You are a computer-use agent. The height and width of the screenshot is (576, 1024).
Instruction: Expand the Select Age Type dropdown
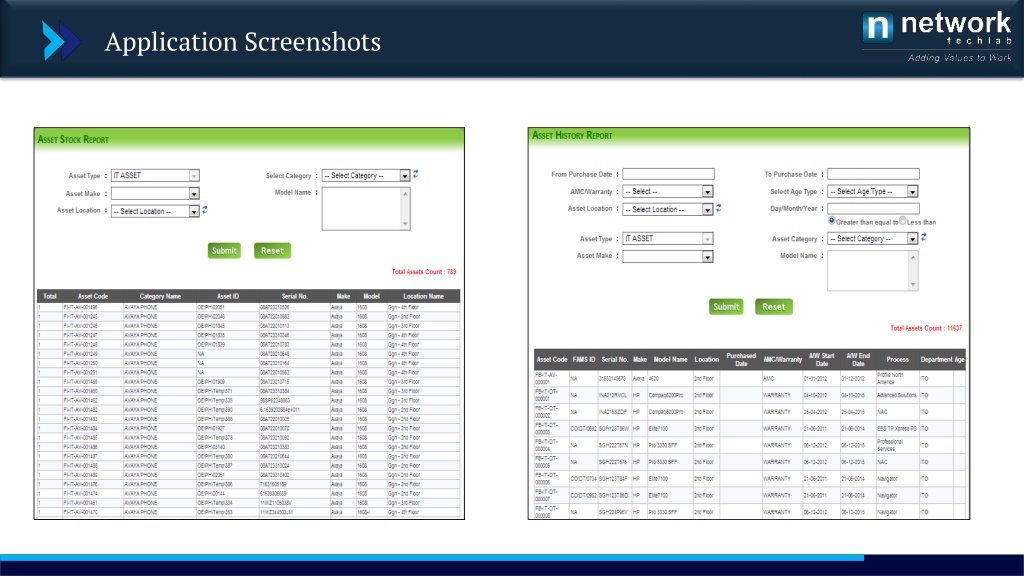pyautogui.click(x=873, y=191)
